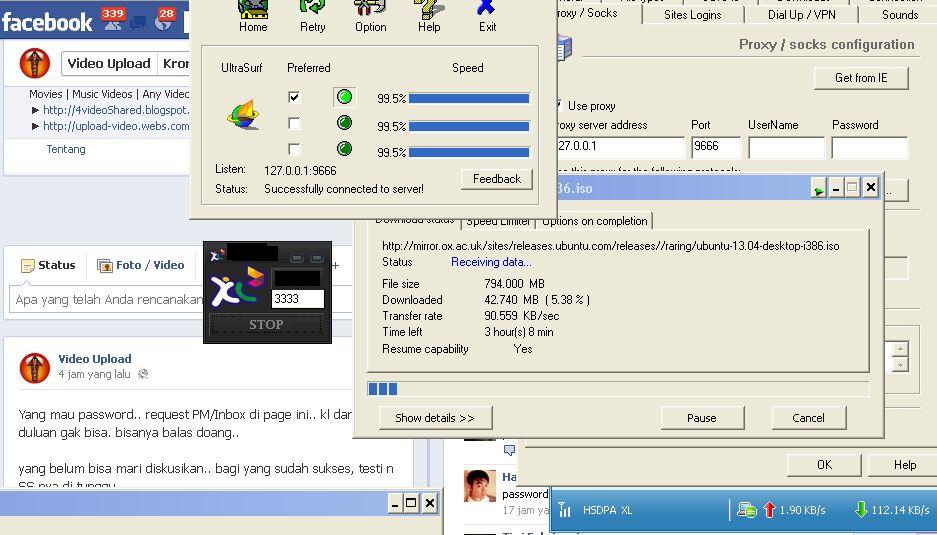Click the UltraSurf globe logo
Image resolution: width=937 pixels, height=535 pixels.
[x=243, y=114]
